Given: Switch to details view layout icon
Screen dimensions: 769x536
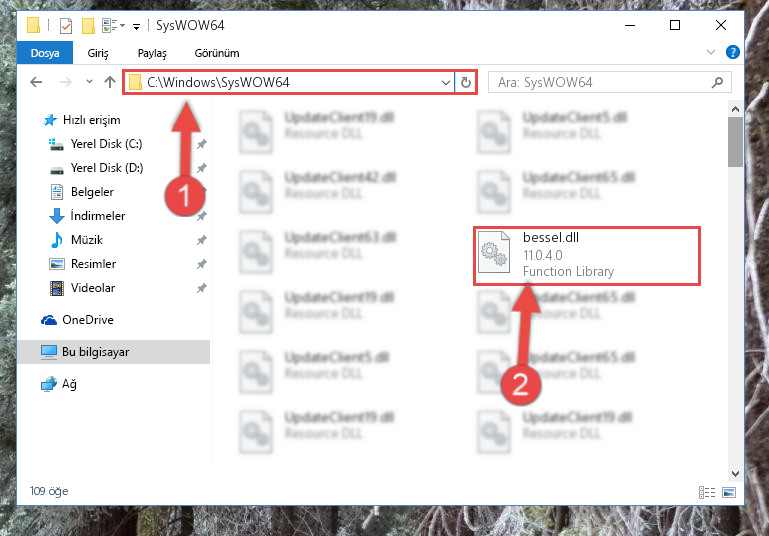Looking at the screenshot, I should pos(707,492).
